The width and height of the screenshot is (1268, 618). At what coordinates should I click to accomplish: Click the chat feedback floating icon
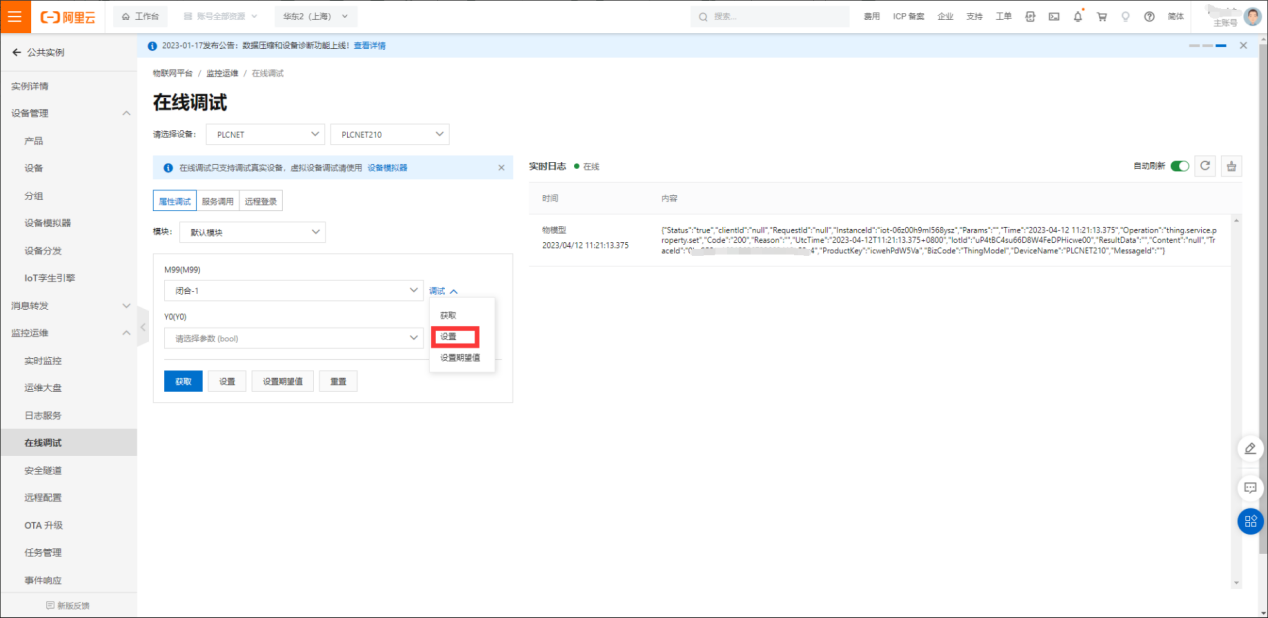[x=1250, y=488]
